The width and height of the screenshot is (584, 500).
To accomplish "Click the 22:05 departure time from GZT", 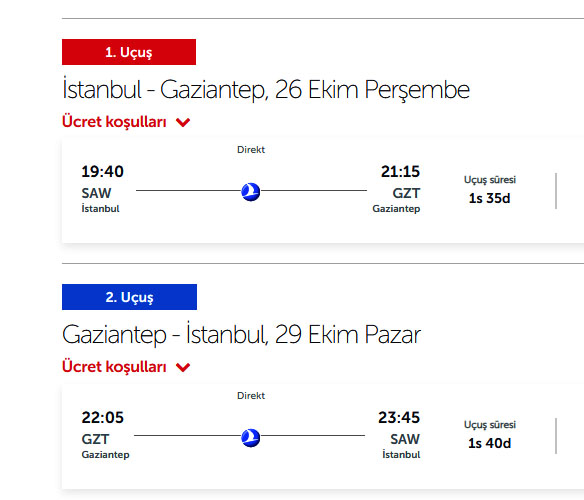I will [x=102, y=417].
